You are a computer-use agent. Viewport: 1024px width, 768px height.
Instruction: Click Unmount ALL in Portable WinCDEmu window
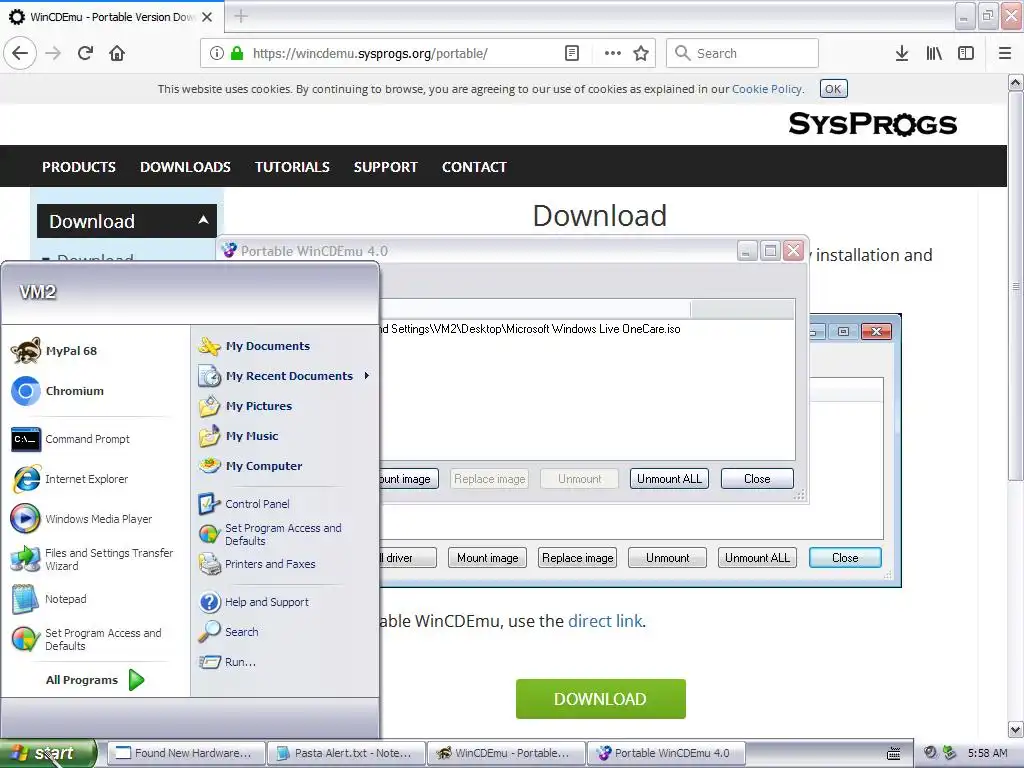pyautogui.click(x=669, y=479)
